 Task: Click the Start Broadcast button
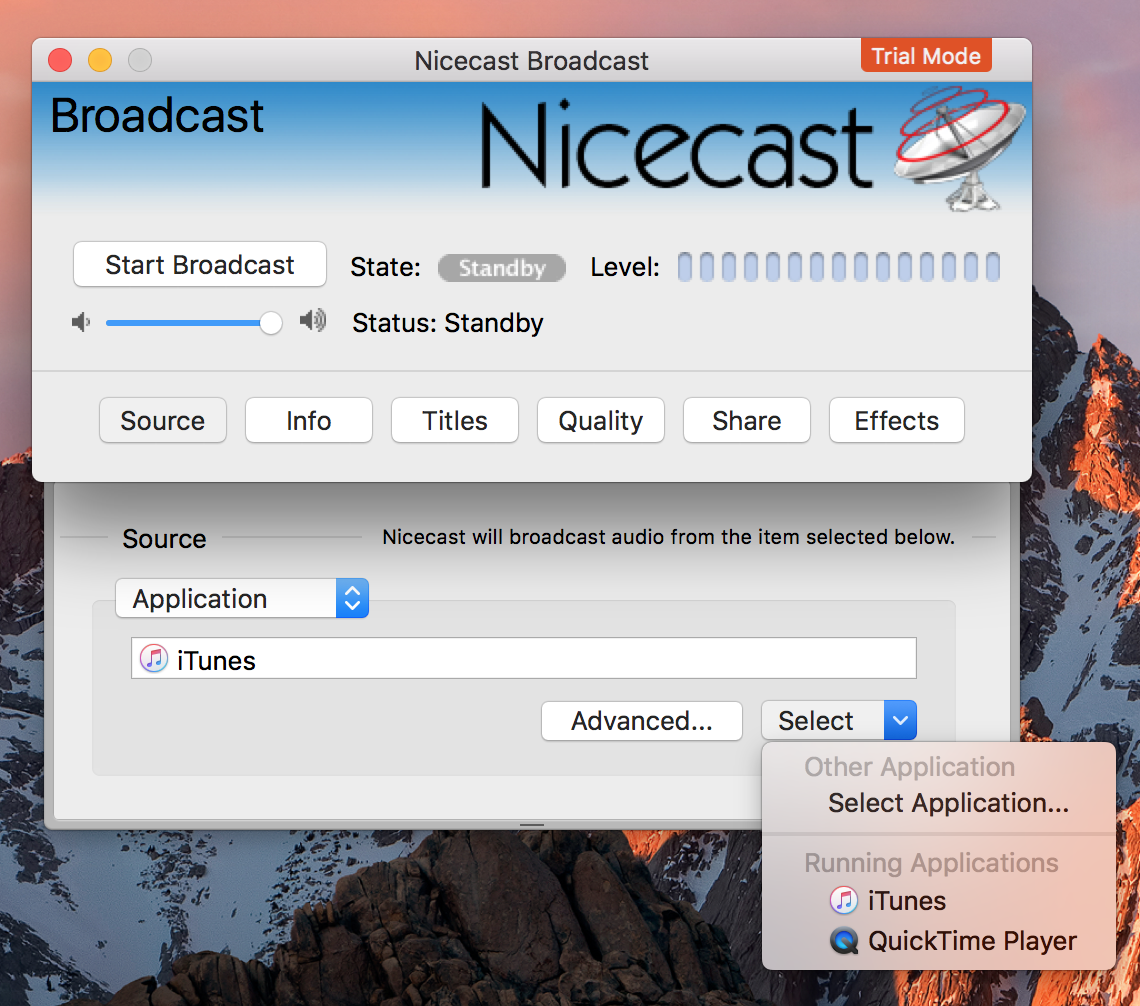(x=200, y=265)
